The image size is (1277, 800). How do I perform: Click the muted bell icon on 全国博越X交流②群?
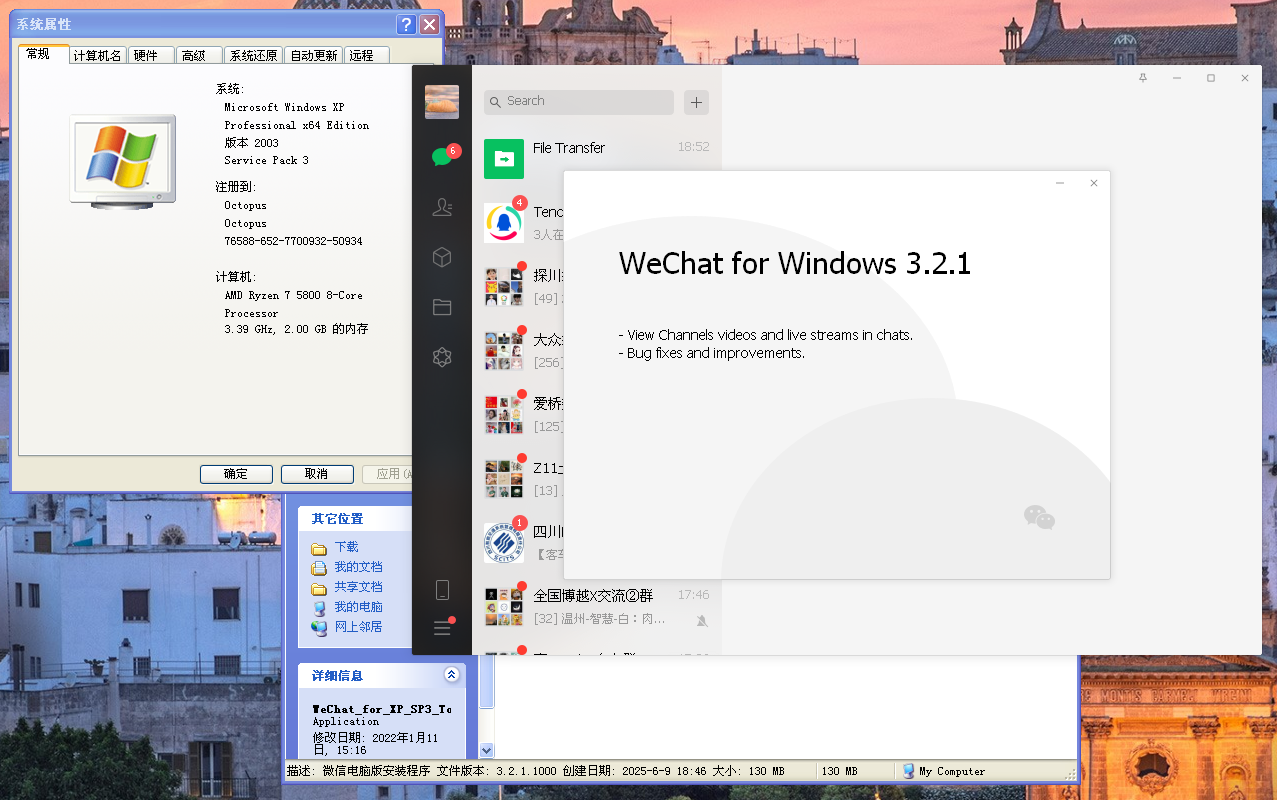[x=702, y=620]
